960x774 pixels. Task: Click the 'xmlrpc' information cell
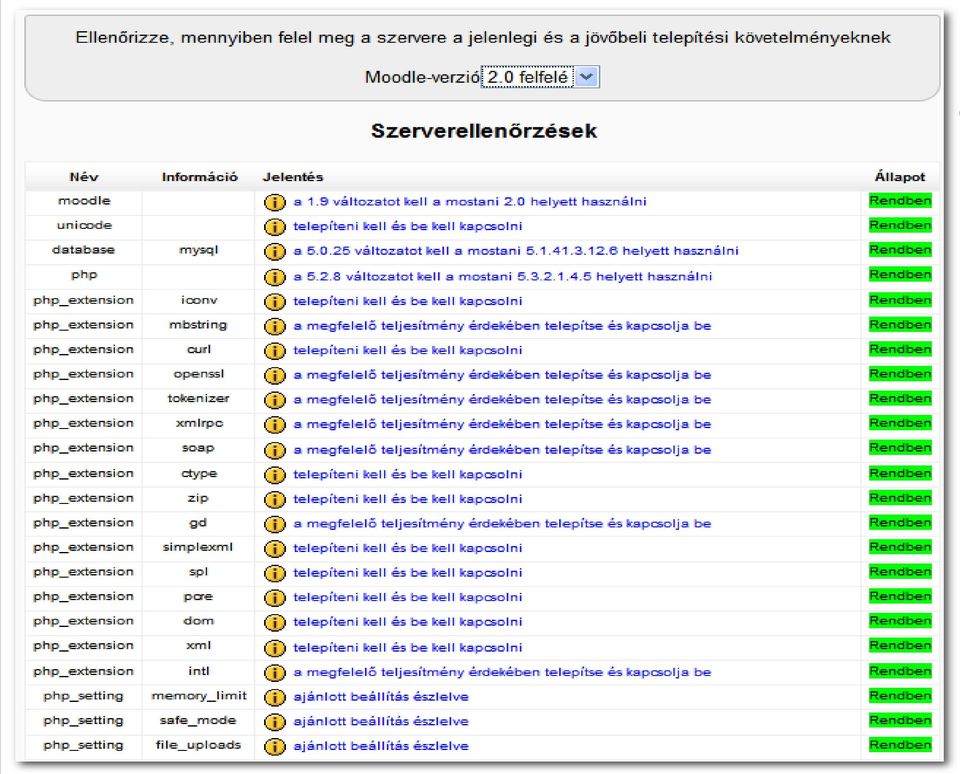click(200, 423)
